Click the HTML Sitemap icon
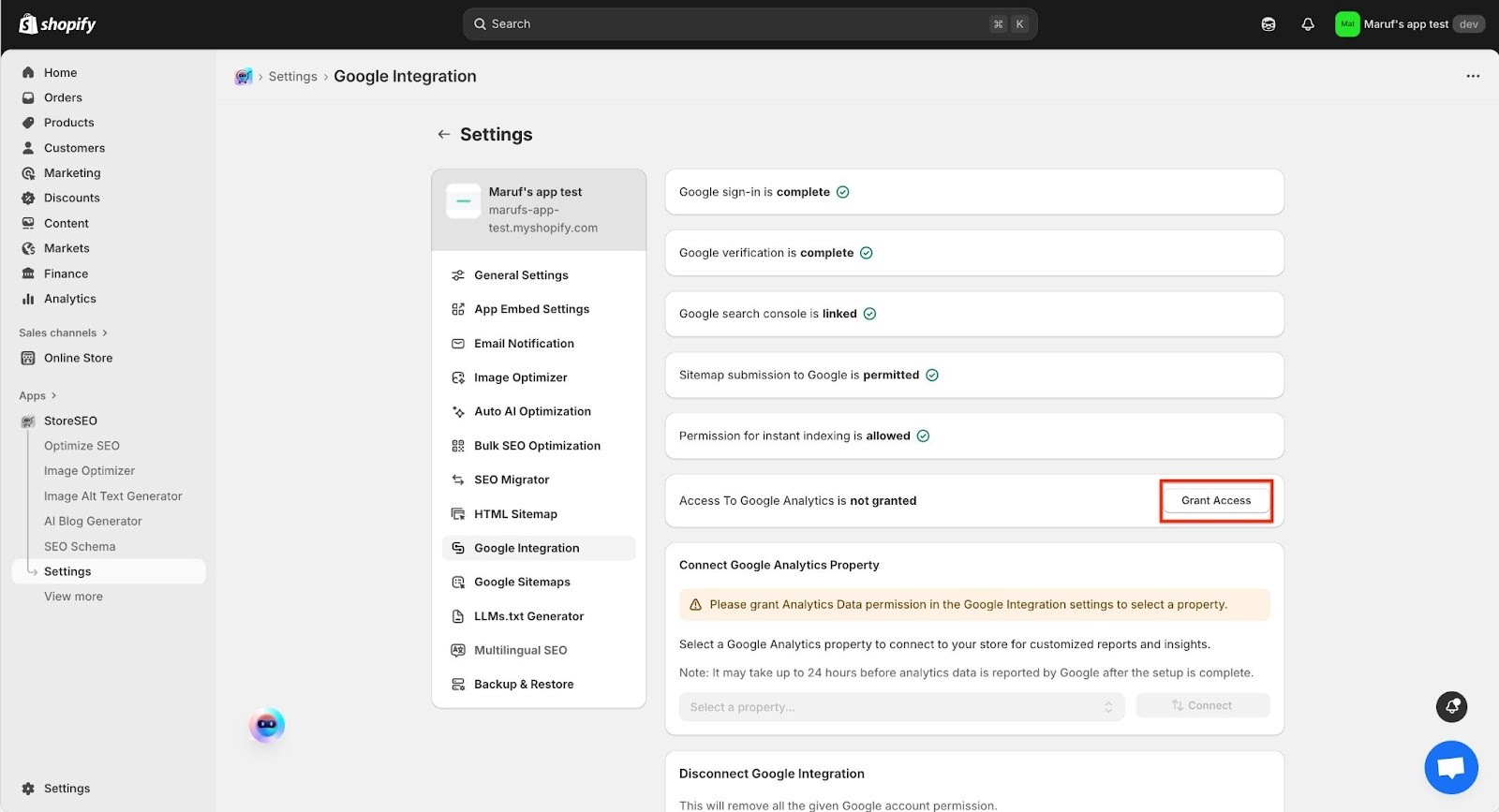This screenshot has height=812, width=1499. coord(458,514)
